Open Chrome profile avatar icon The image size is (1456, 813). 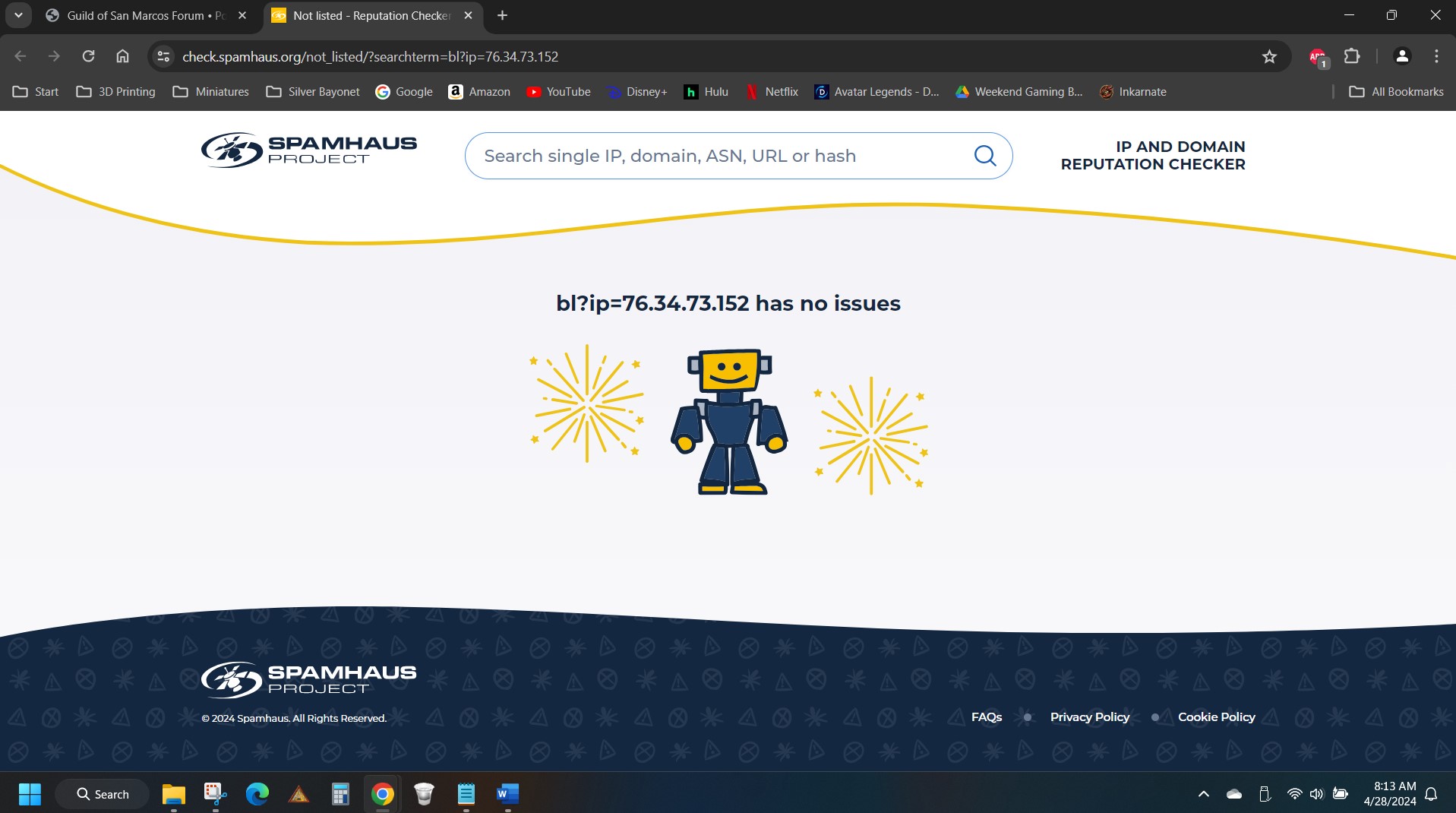click(x=1401, y=56)
